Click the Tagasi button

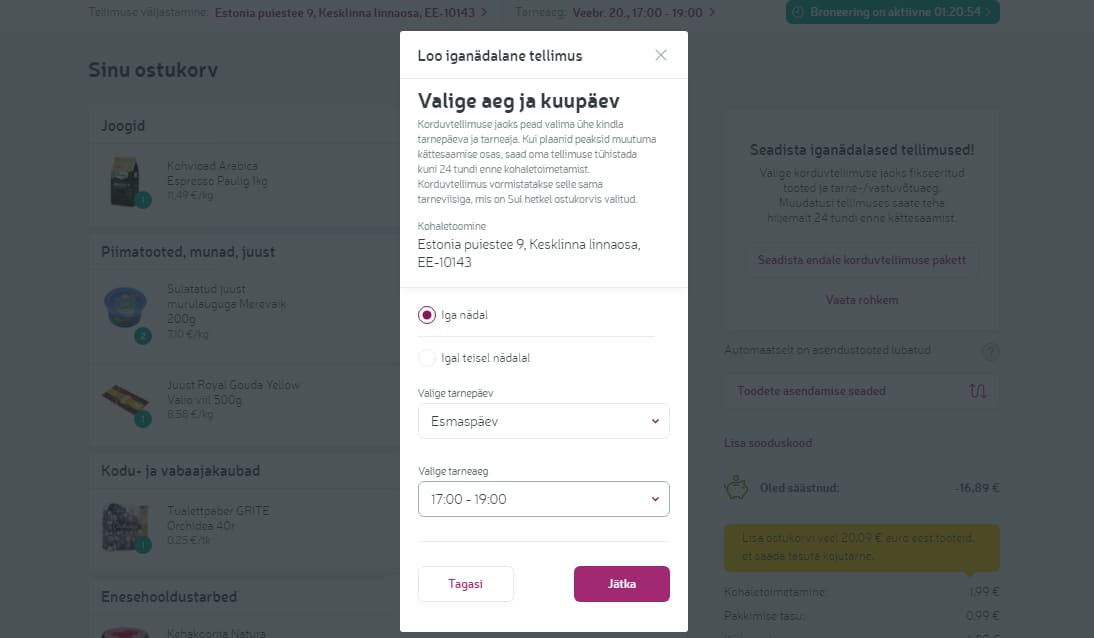(465, 584)
